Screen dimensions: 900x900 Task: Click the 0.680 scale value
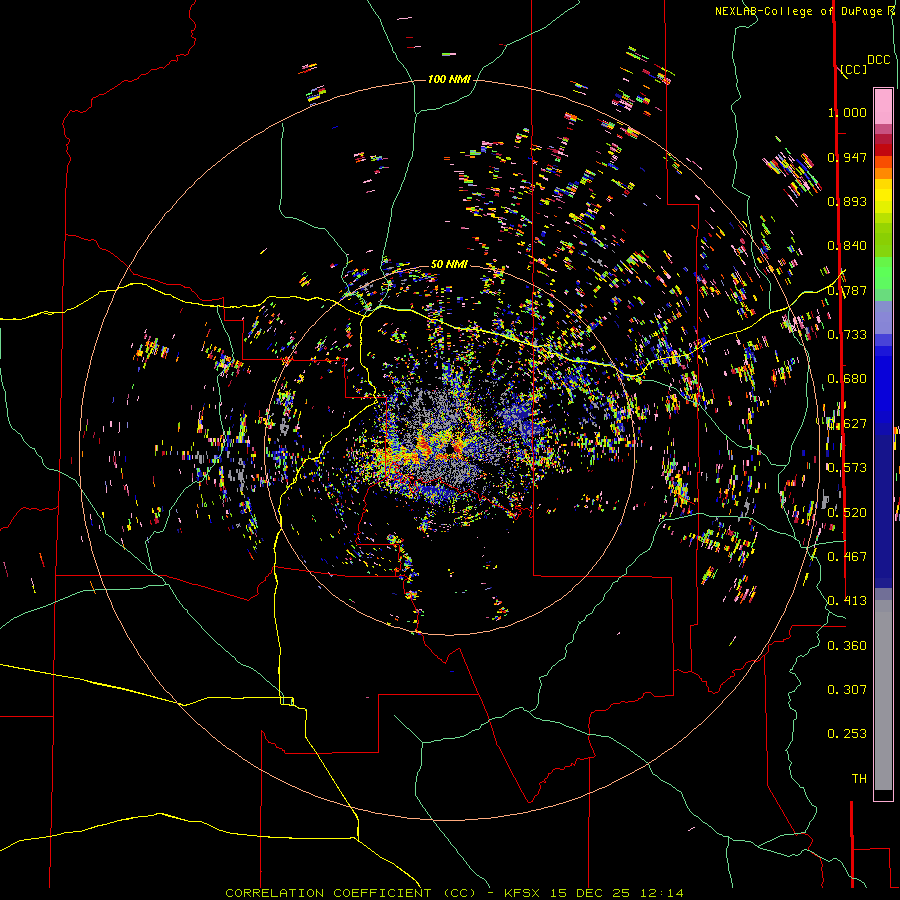[847, 379]
